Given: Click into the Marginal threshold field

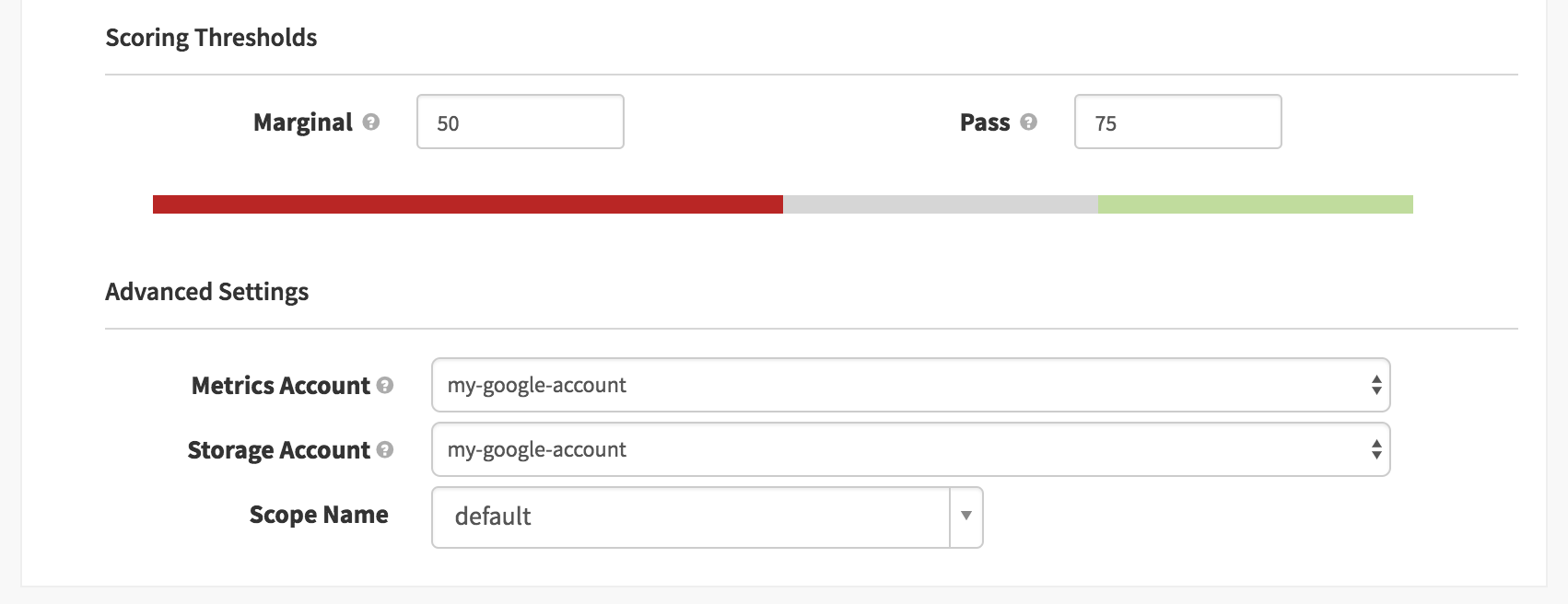Looking at the screenshot, I should click(521, 122).
